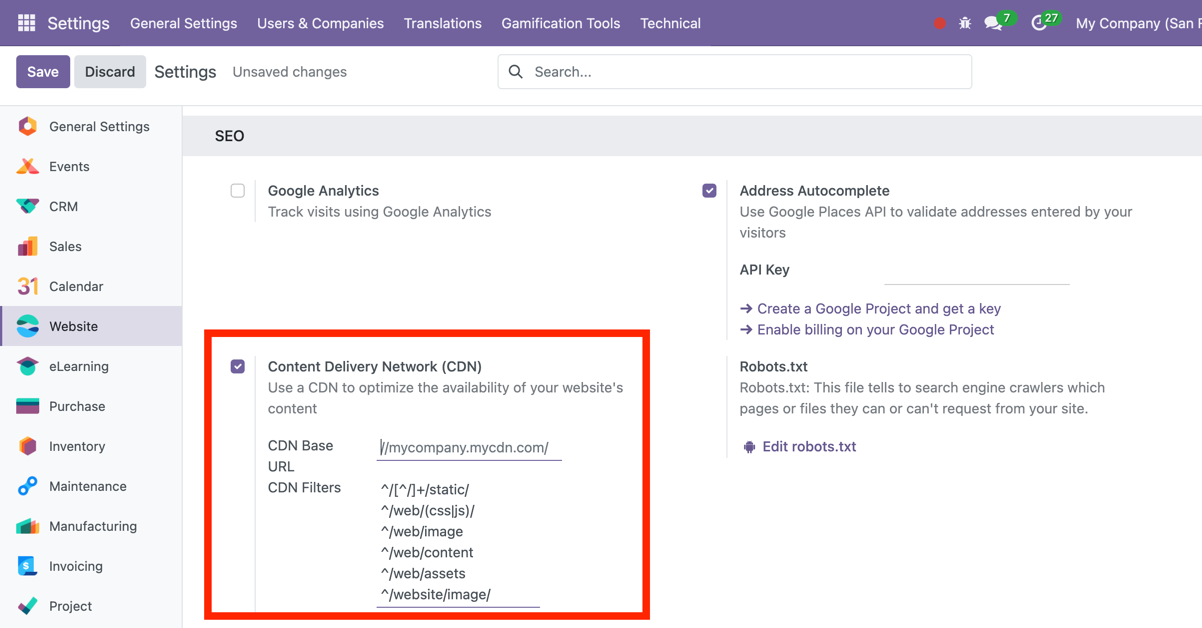Click the eLearning graduation cap icon
The width and height of the screenshot is (1202, 628).
28,366
